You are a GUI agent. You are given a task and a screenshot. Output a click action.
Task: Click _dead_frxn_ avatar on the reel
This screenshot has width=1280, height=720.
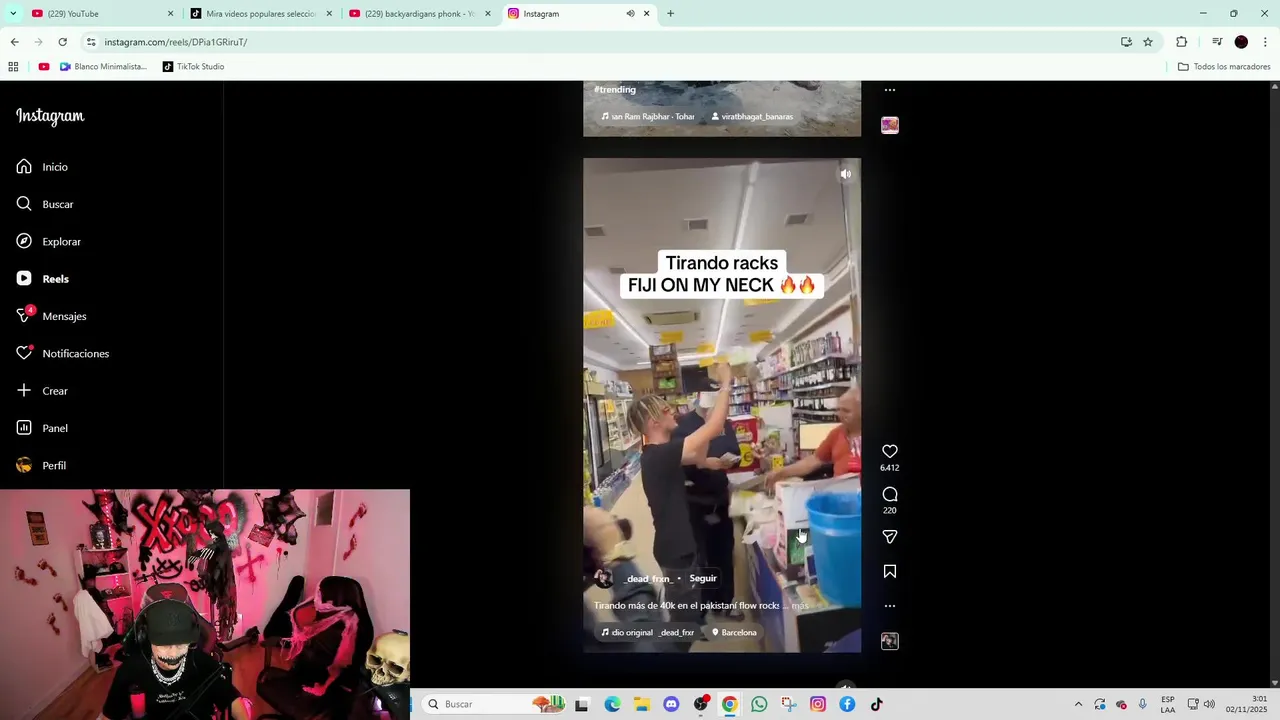[603, 578]
